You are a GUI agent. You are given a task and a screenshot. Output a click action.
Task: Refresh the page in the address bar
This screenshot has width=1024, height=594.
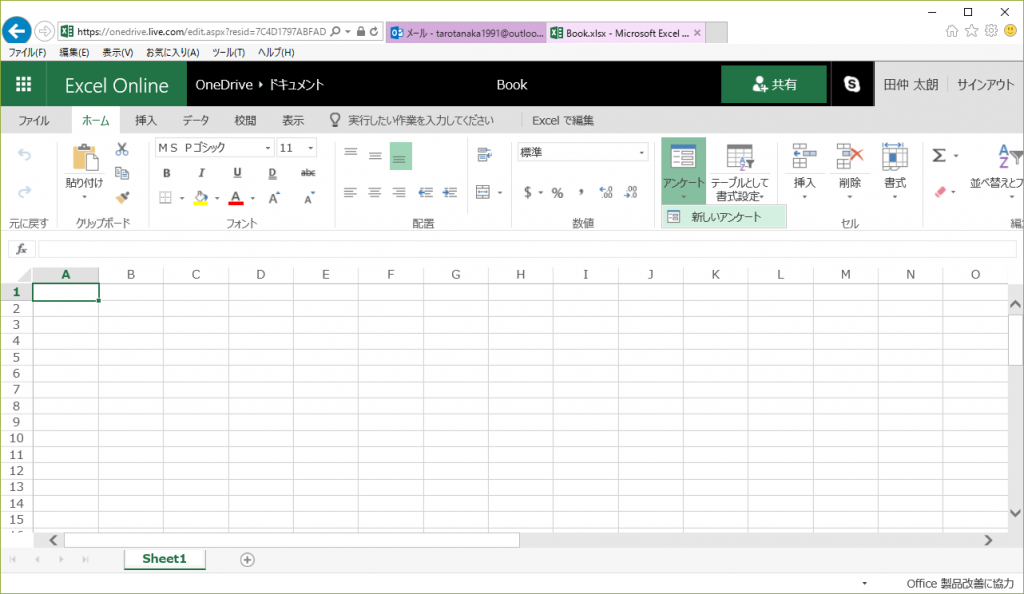tap(374, 31)
